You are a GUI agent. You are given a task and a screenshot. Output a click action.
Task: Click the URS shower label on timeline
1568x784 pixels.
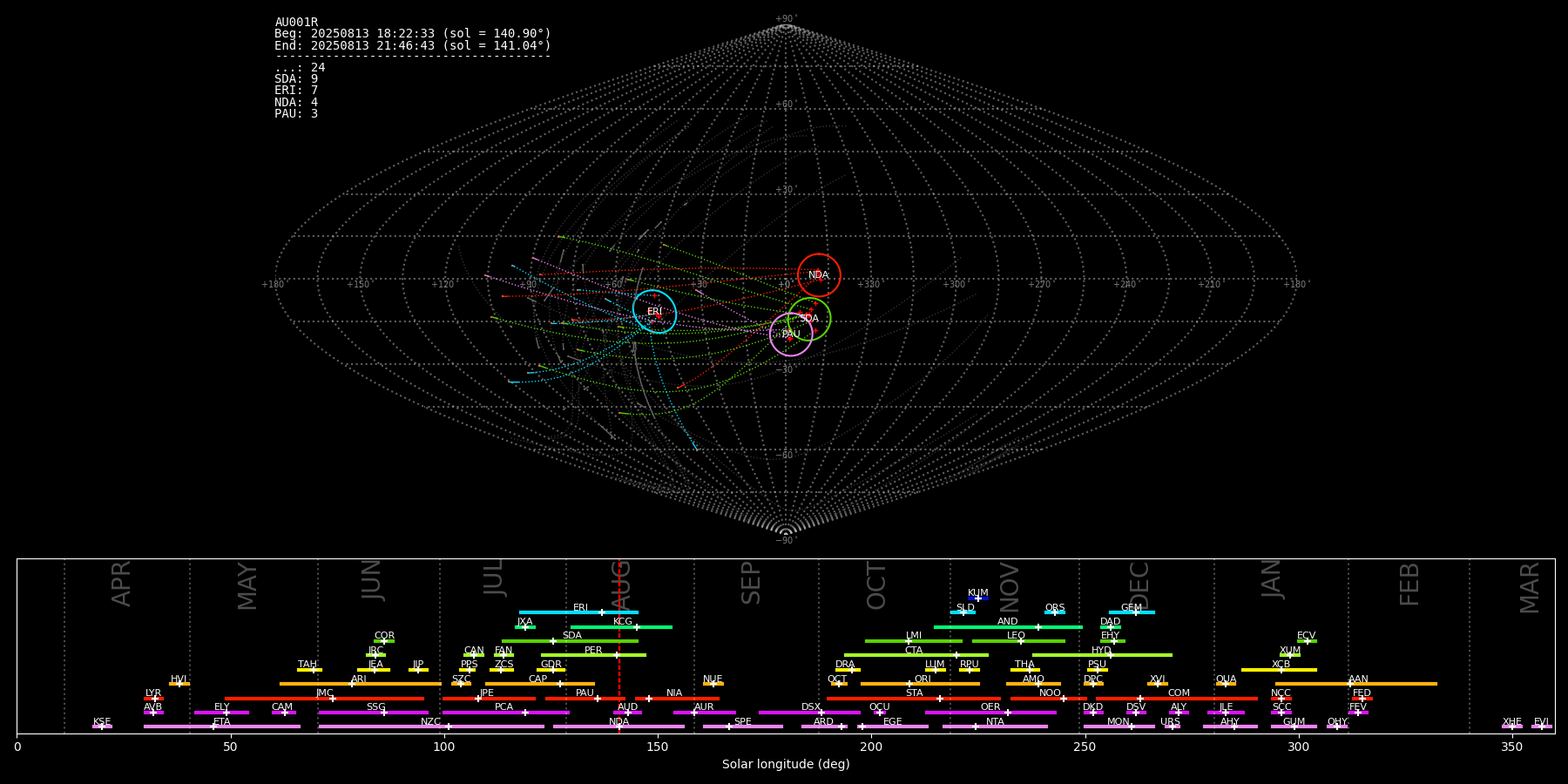[1171, 722]
